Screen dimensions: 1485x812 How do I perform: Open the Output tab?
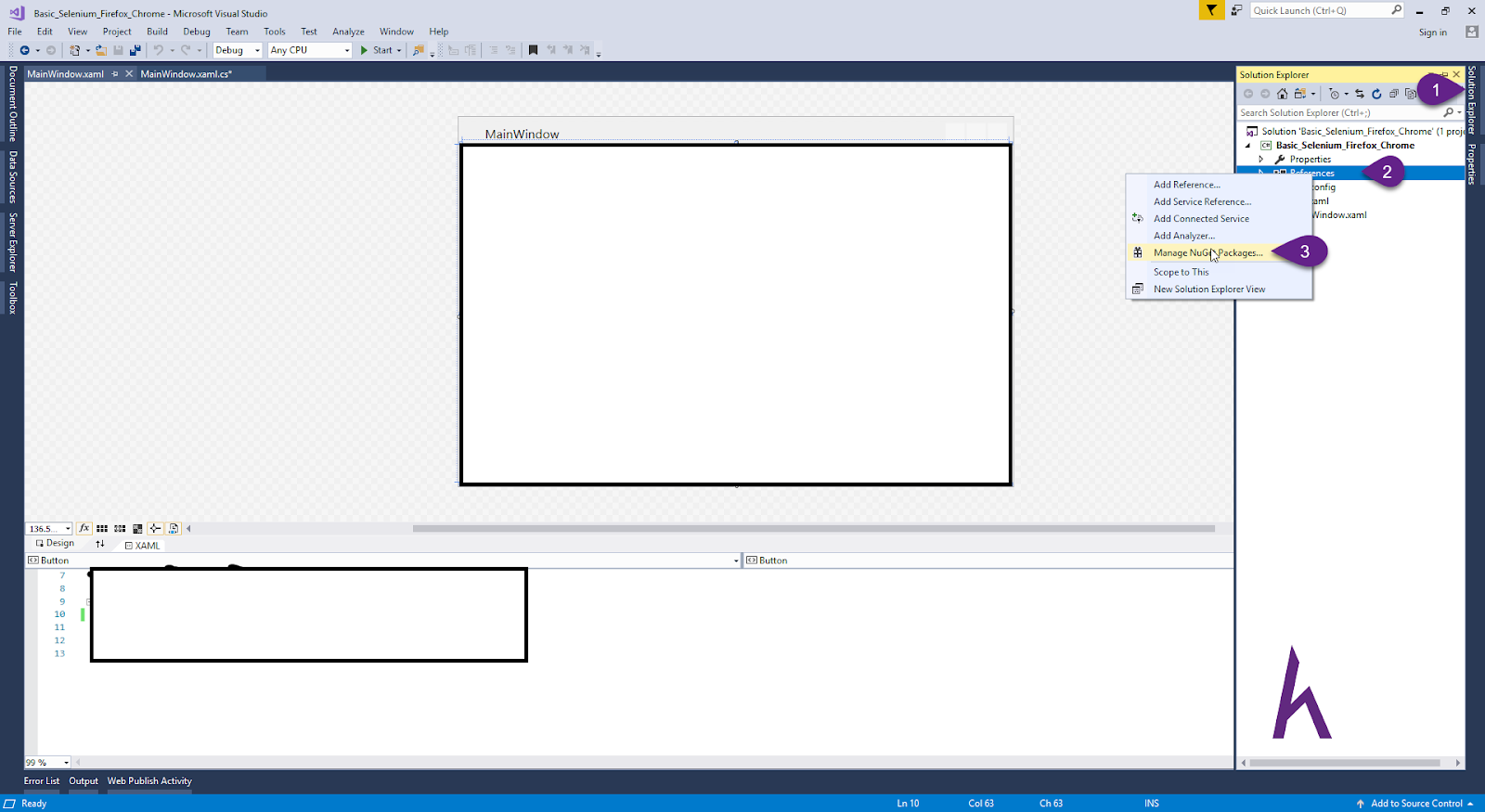(x=84, y=781)
